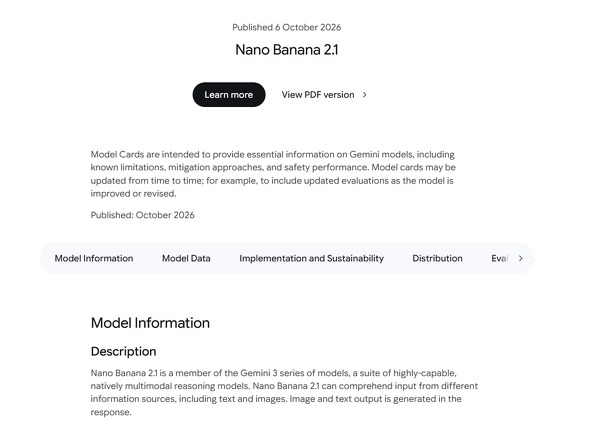This screenshot has height=424, width=590.
Task: Click the phrase improved or revised in the intro
Action: click(x=133, y=194)
